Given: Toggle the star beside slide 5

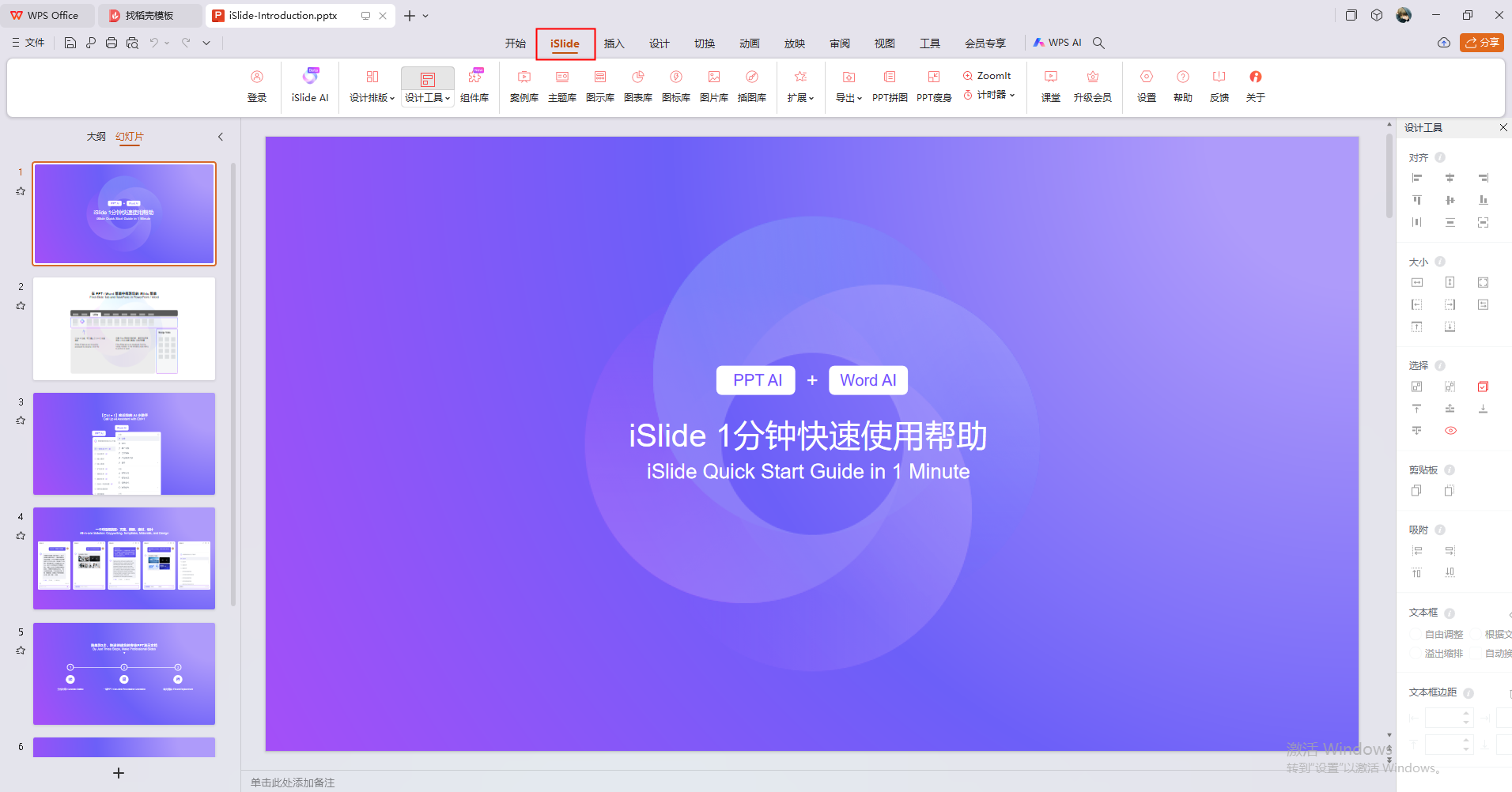Looking at the screenshot, I should (21, 651).
